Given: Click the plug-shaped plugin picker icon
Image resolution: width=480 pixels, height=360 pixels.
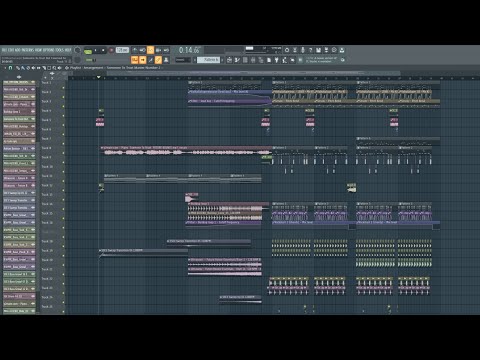Looking at the screenshot, I should point(277,60).
